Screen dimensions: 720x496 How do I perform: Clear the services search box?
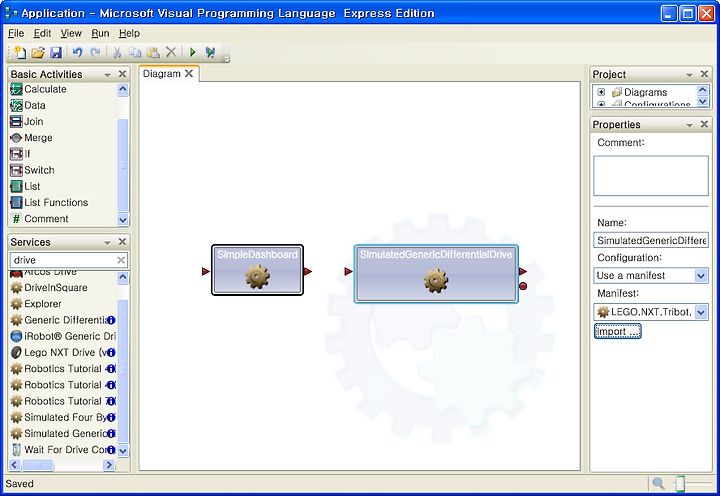tap(121, 260)
